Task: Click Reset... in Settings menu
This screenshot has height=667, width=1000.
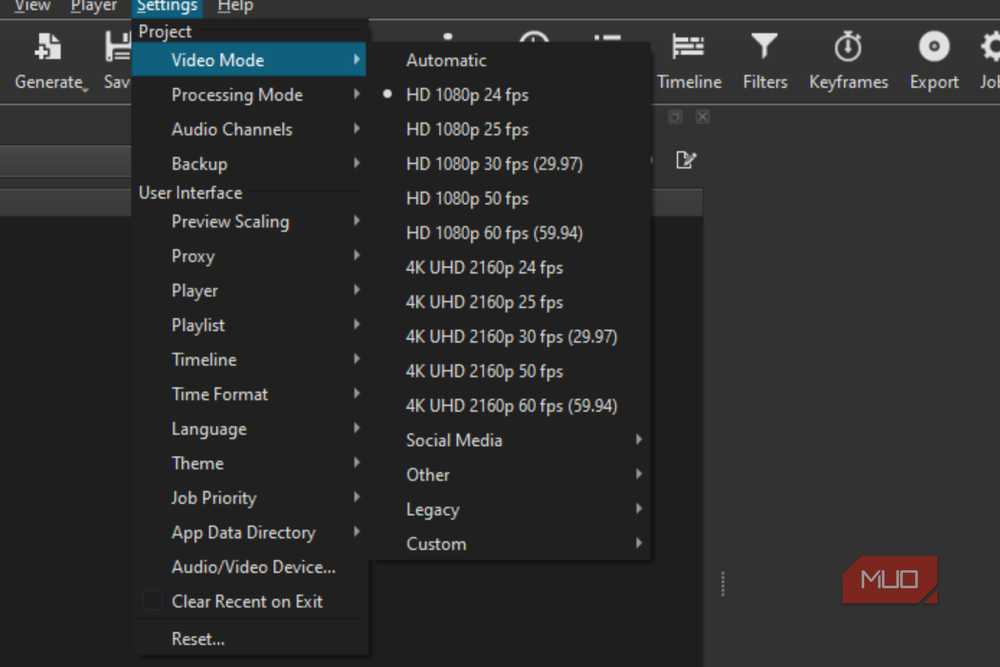Action: click(x=249, y=638)
